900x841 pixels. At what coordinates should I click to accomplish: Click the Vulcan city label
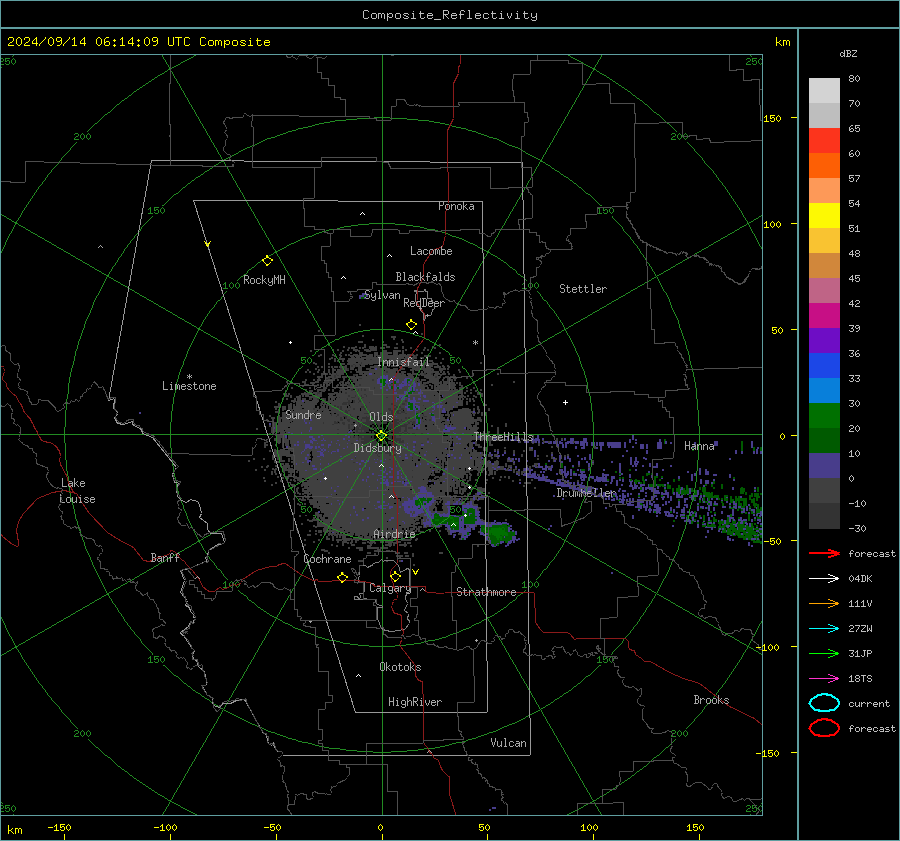[x=509, y=743]
